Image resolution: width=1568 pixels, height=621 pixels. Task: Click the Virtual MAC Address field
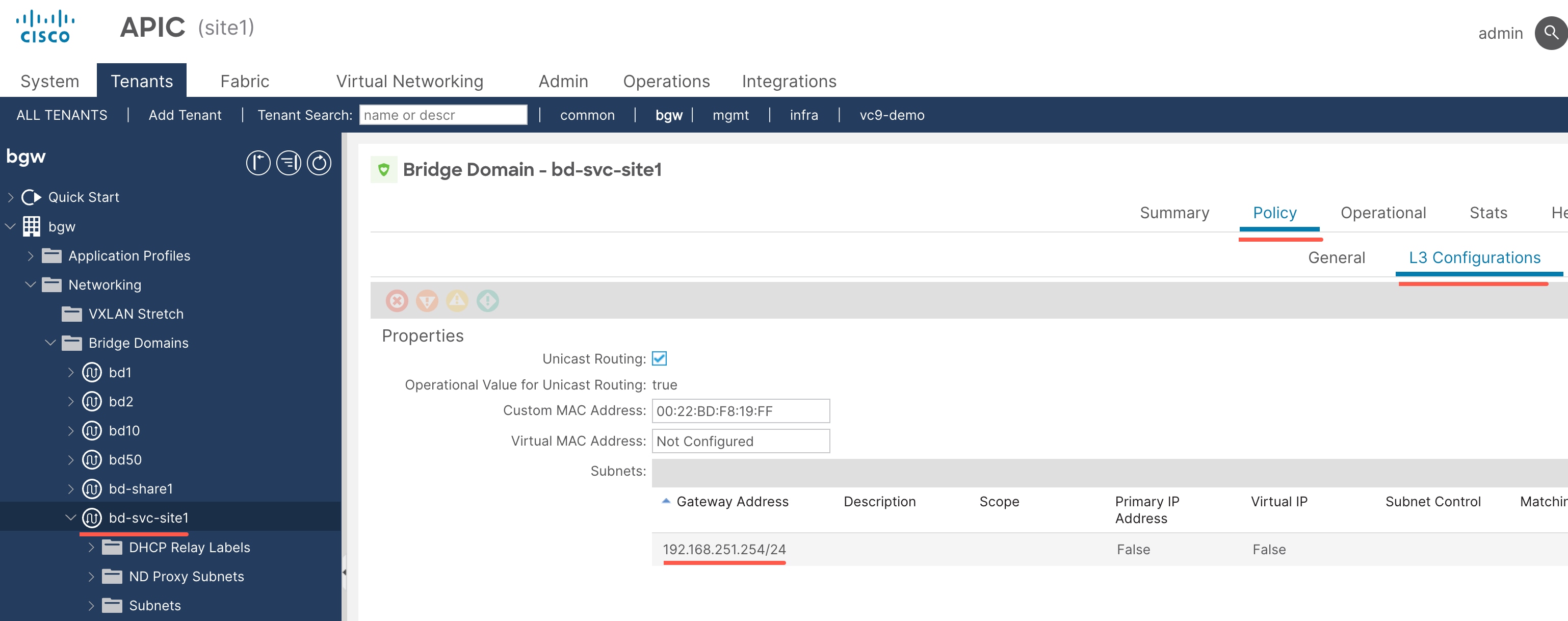740,442
